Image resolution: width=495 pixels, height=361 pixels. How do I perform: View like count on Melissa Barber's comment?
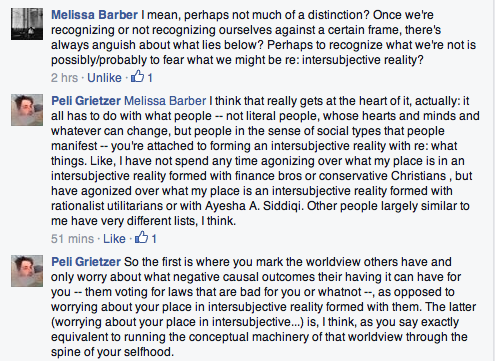[x=150, y=78]
